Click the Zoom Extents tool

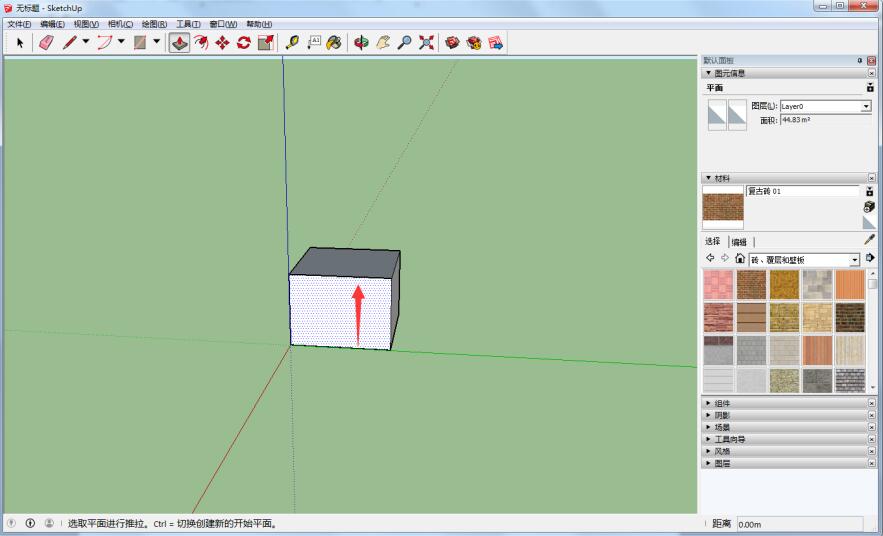[x=426, y=42]
